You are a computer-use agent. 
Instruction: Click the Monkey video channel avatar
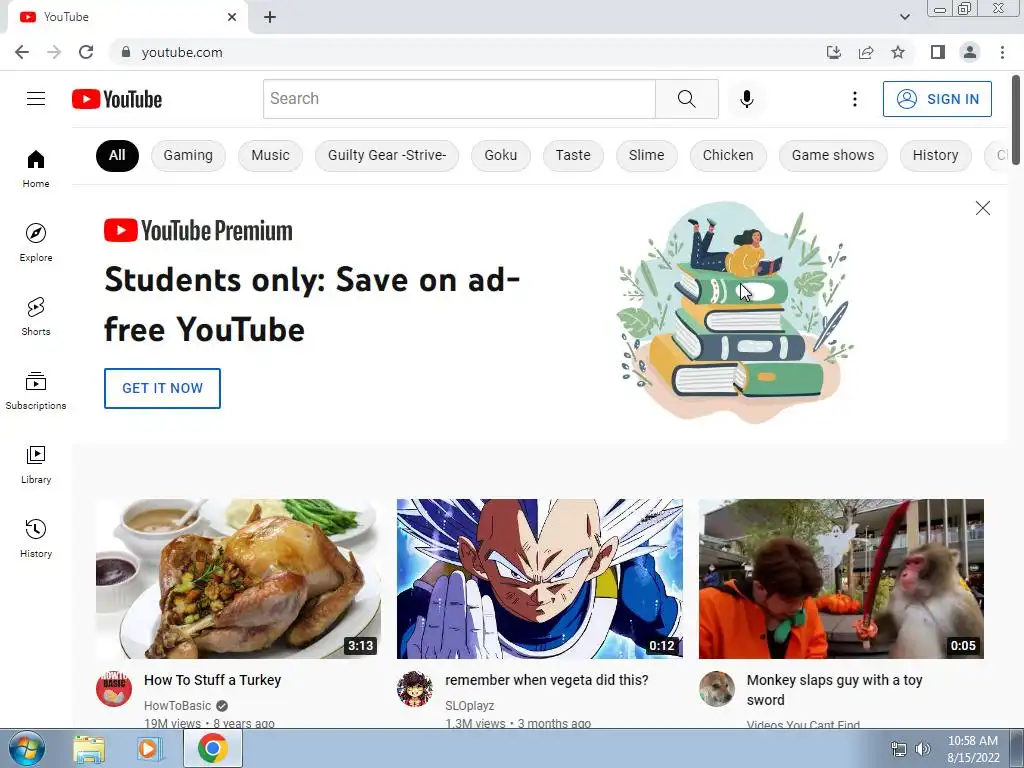pos(716,688)
